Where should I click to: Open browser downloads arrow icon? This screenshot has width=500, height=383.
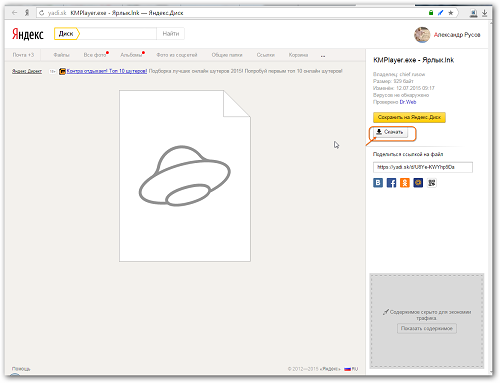(485, 13)
